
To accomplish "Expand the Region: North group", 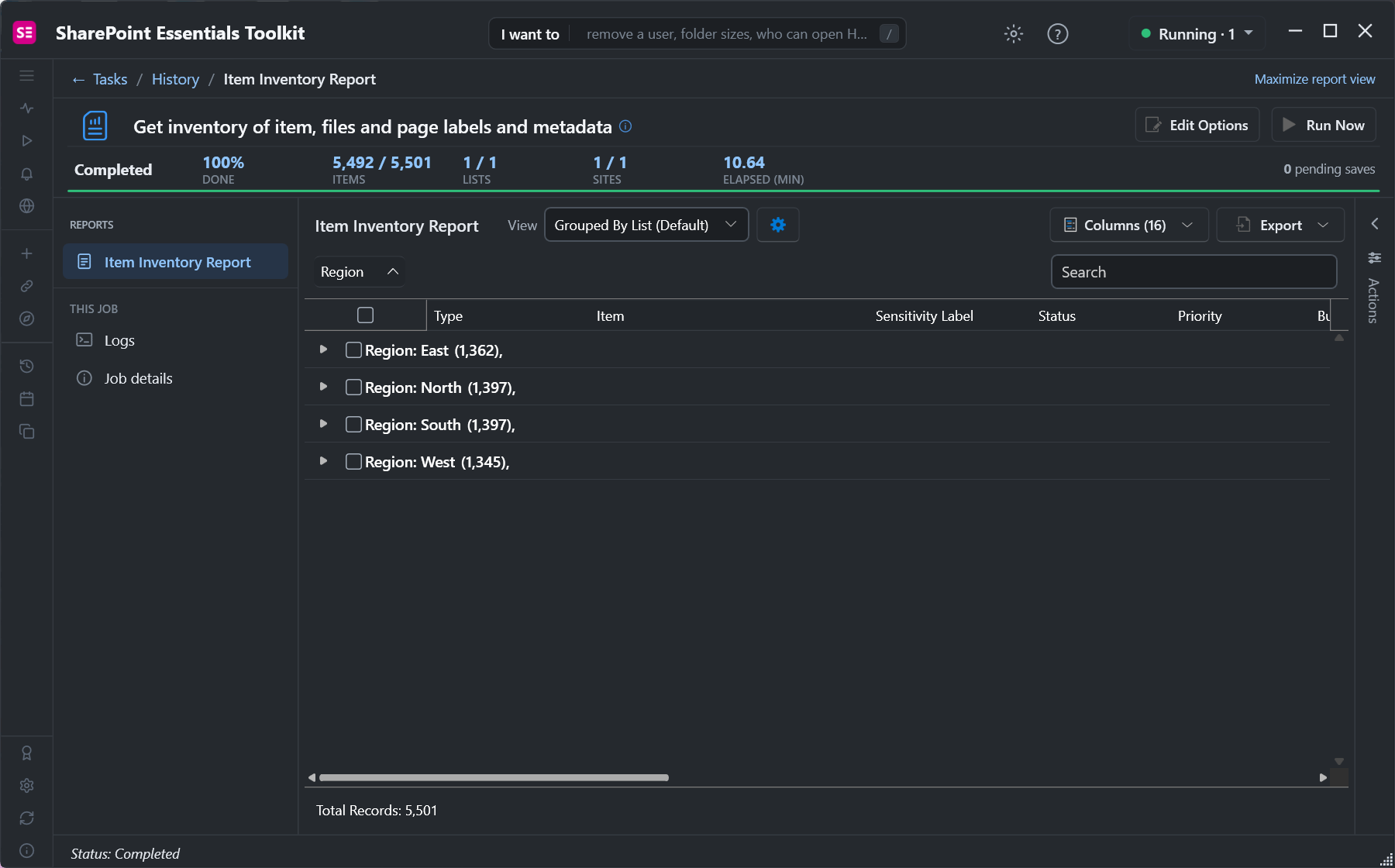I will click(x=323, y=387).
